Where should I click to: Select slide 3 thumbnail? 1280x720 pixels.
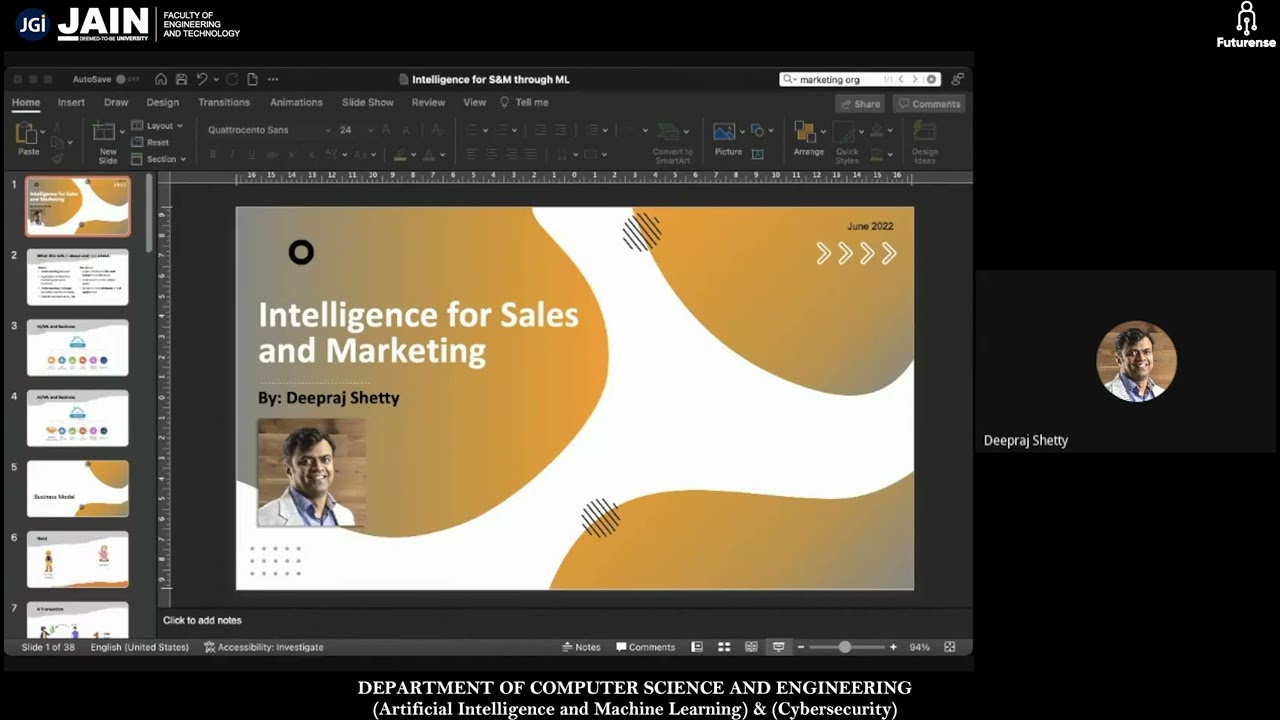click(x=78, y=348)
